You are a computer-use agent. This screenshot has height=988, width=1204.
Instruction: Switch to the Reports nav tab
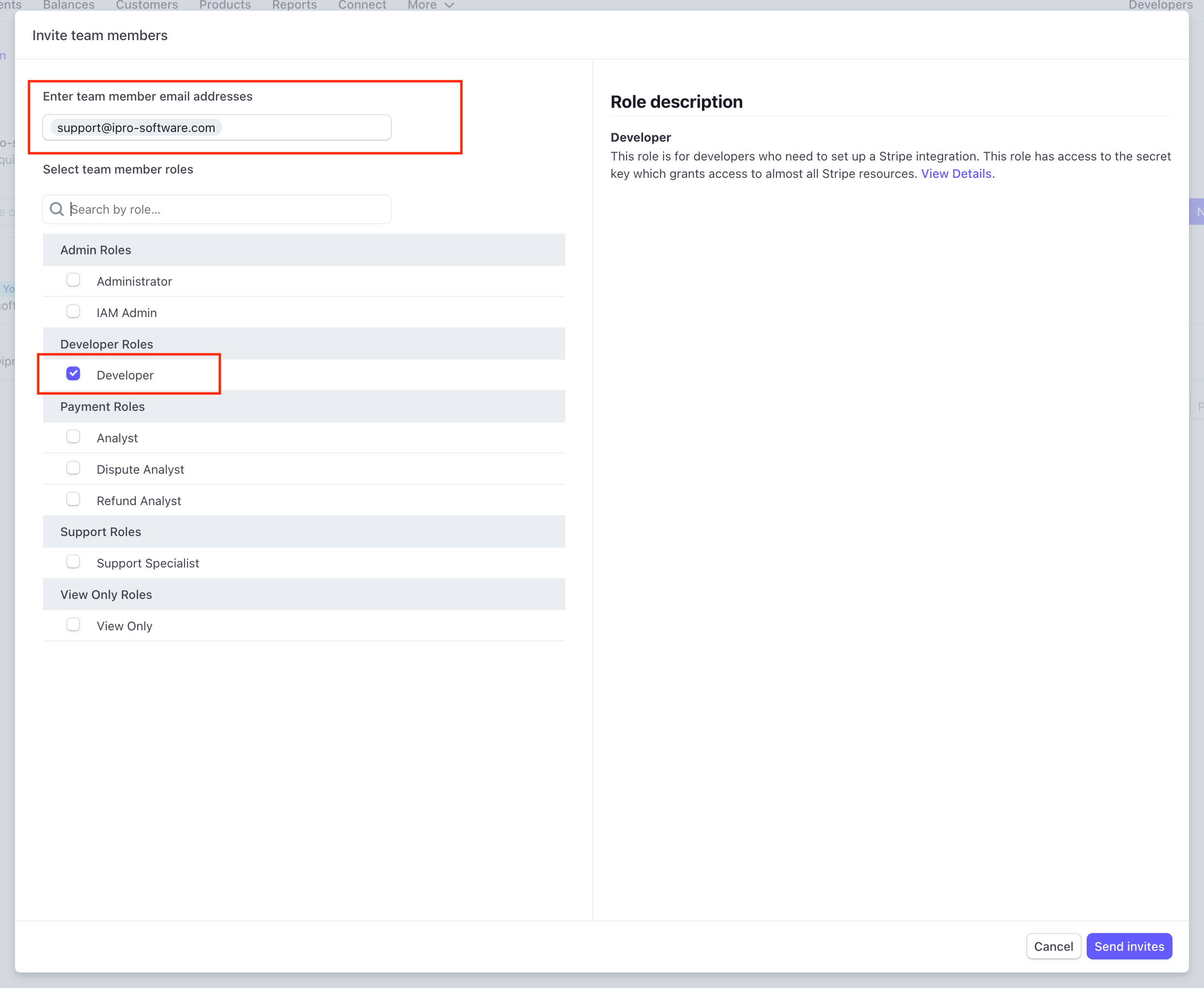(294, 5)
